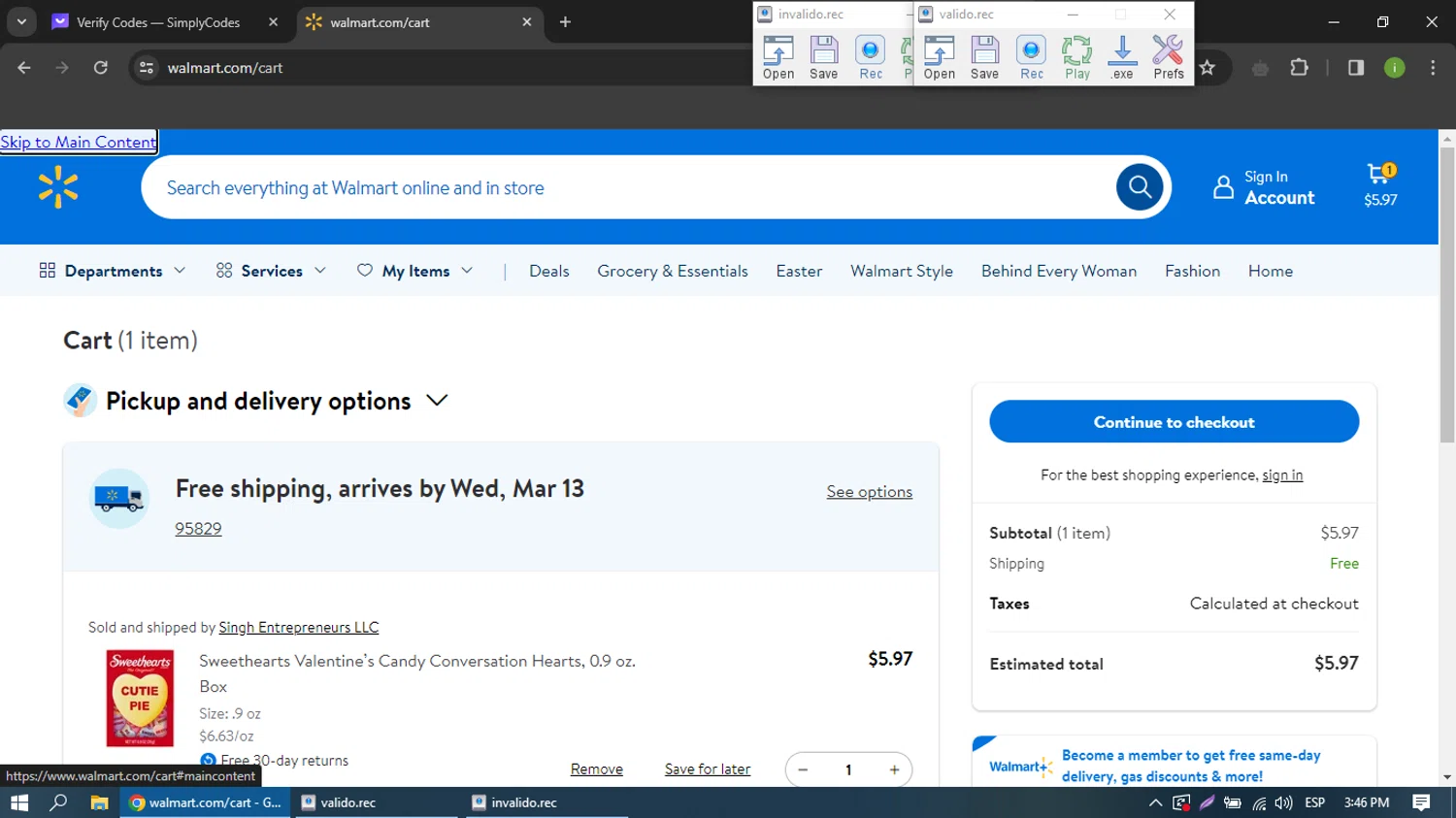Open Chrome profile avatar

1395,68
